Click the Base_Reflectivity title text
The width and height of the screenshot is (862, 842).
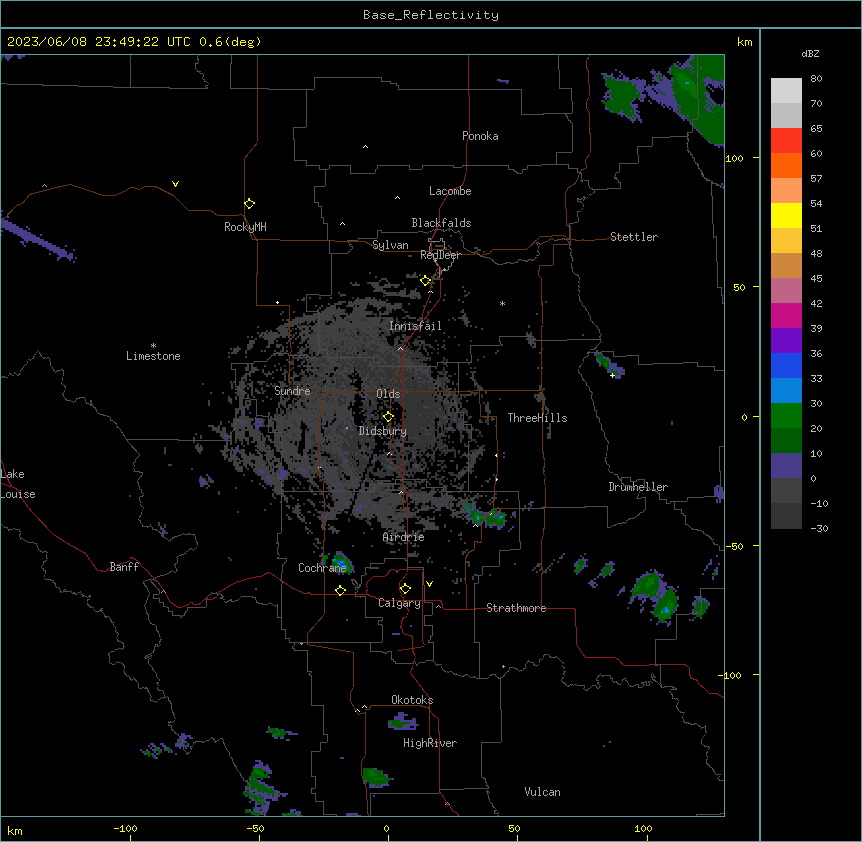(431, 15)
